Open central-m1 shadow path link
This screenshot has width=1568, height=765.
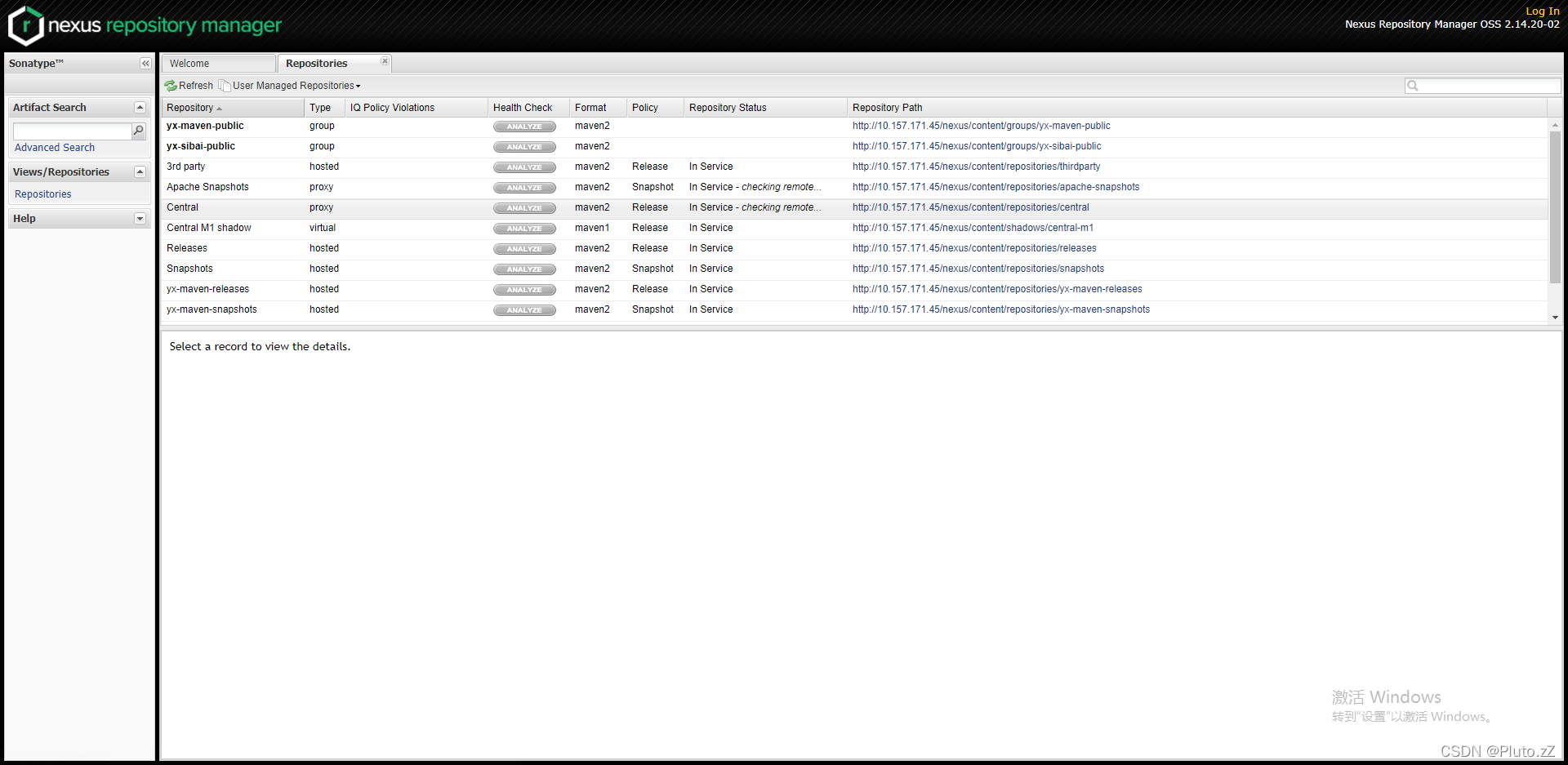coord(973,228)
